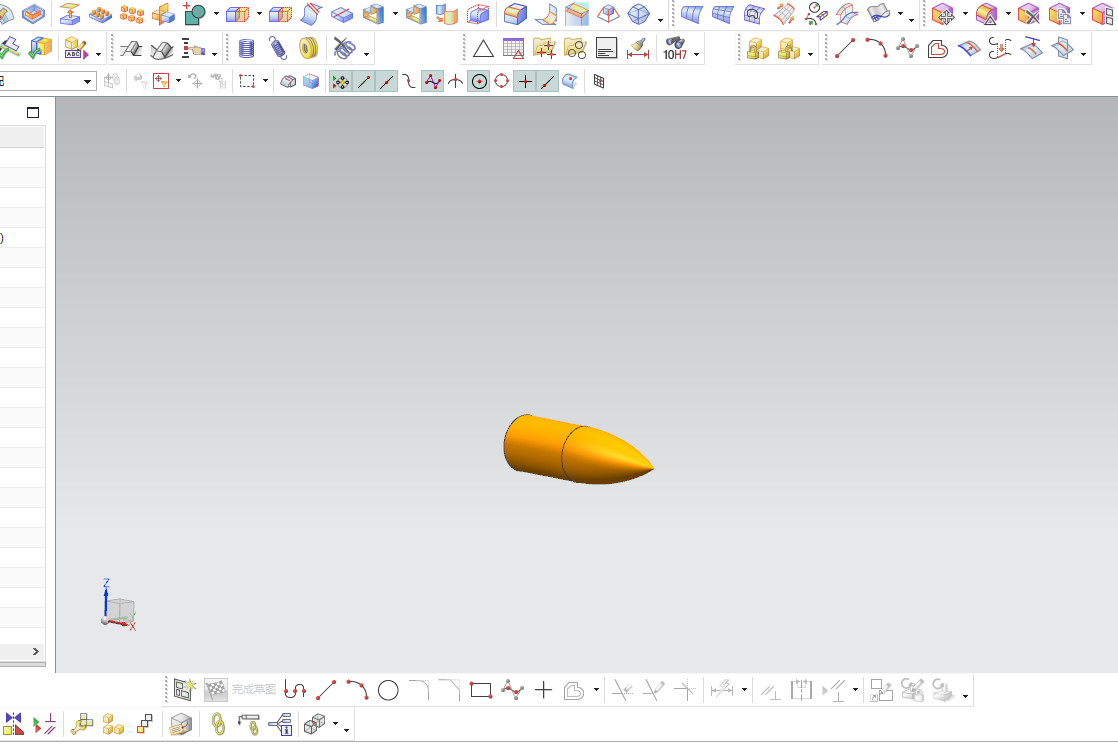Viewport: 1118px width, 744px height.
Task: Toggle the Enable Snap Point button
Action: 341,82
